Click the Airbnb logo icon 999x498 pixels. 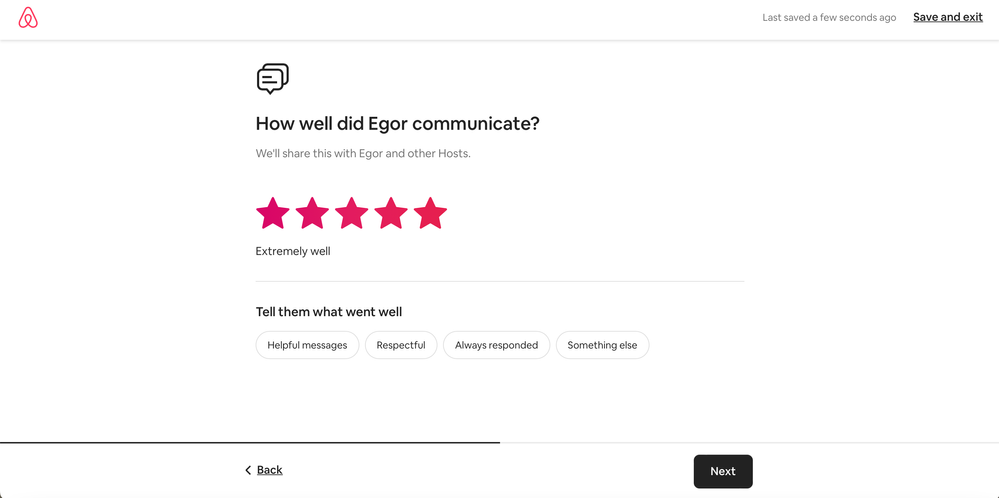coord(28,18)
